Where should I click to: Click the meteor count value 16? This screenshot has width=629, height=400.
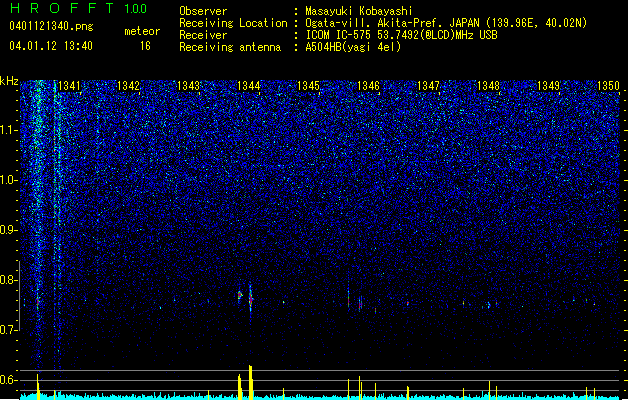[145, 46]
